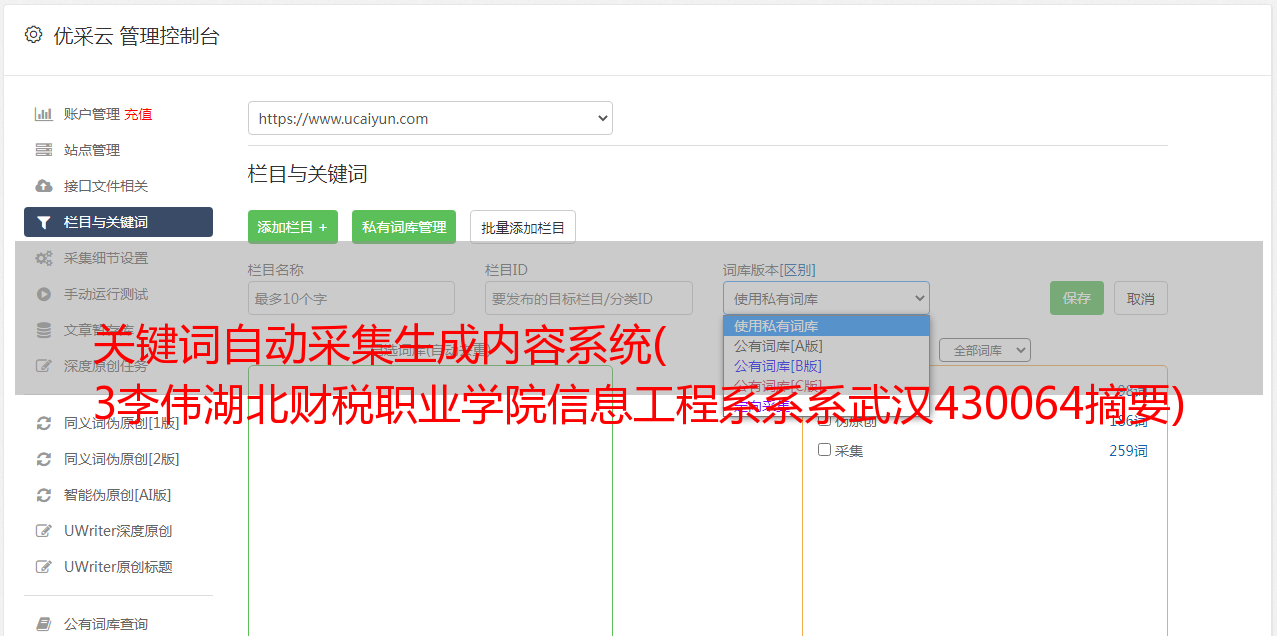The width and height of the screenshot is (1277, 636).
Task: Click the refresh icon for 同义词伪原创[1版]
Action: (x=44, y=423)
